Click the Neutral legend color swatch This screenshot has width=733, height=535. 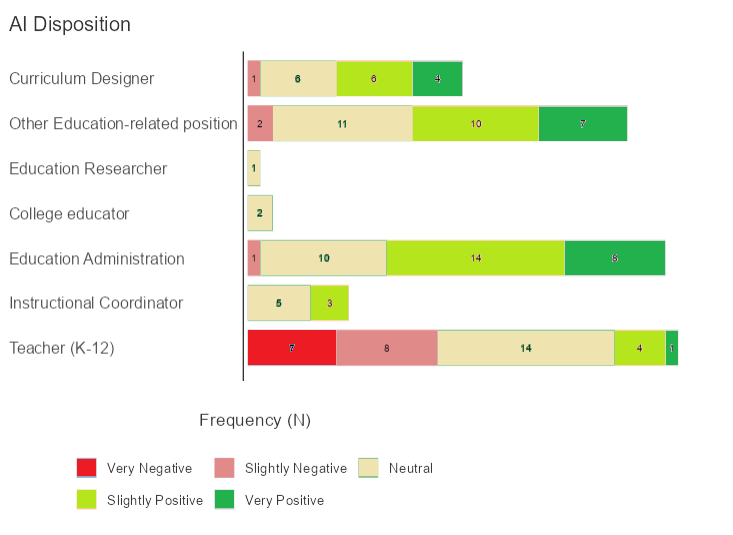tap(369, 468)
